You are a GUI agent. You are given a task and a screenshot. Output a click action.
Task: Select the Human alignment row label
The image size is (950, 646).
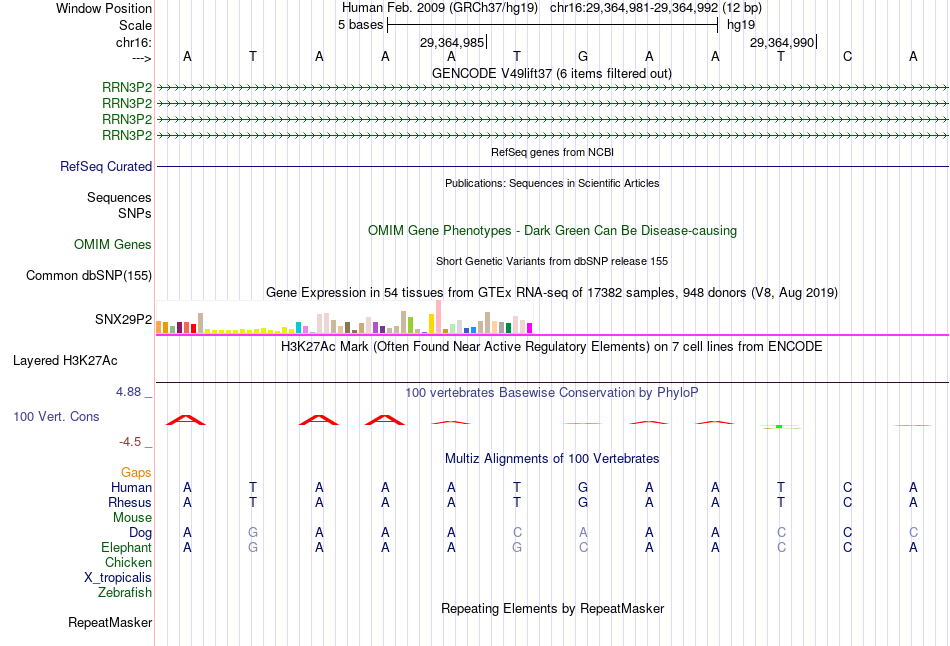coord(131,487)
